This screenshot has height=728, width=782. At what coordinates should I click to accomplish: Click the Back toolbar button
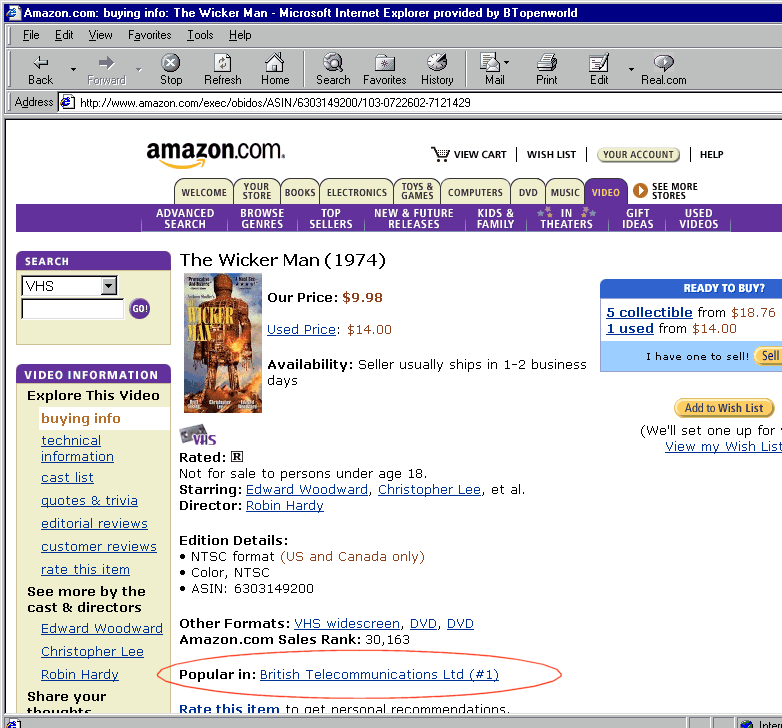(x=40, y=69)
